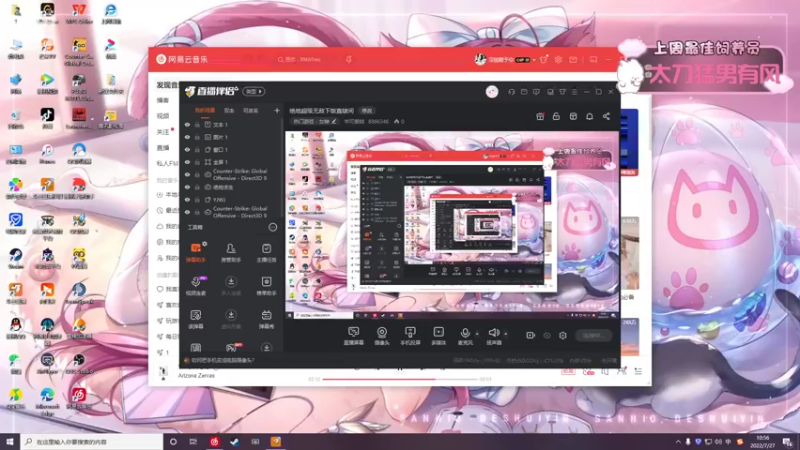The width and height of the screenshot is (800, 450).
Task: Add a new scene with the plus button
Action: [x=277, y=110]
